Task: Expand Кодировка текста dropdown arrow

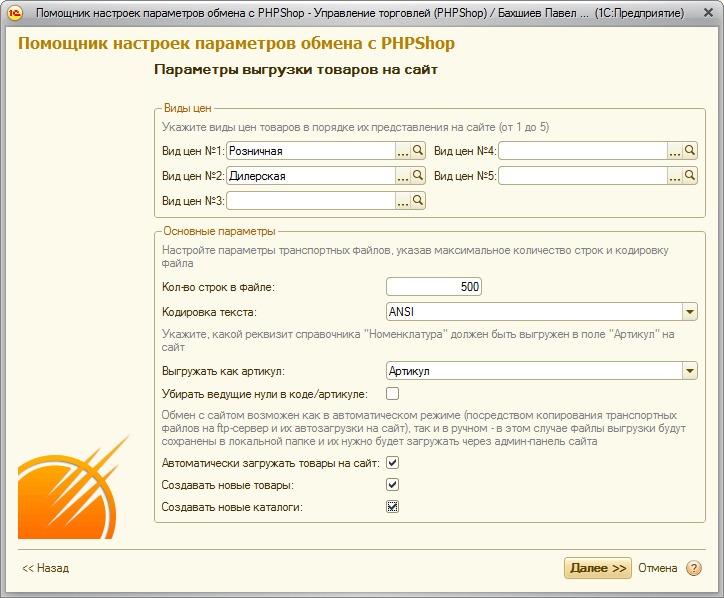Action: 690,312
